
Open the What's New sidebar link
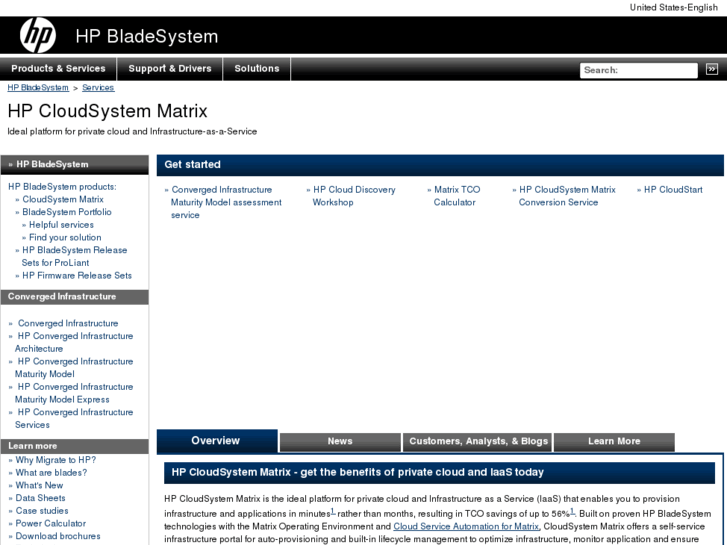[x=39, y=486]
